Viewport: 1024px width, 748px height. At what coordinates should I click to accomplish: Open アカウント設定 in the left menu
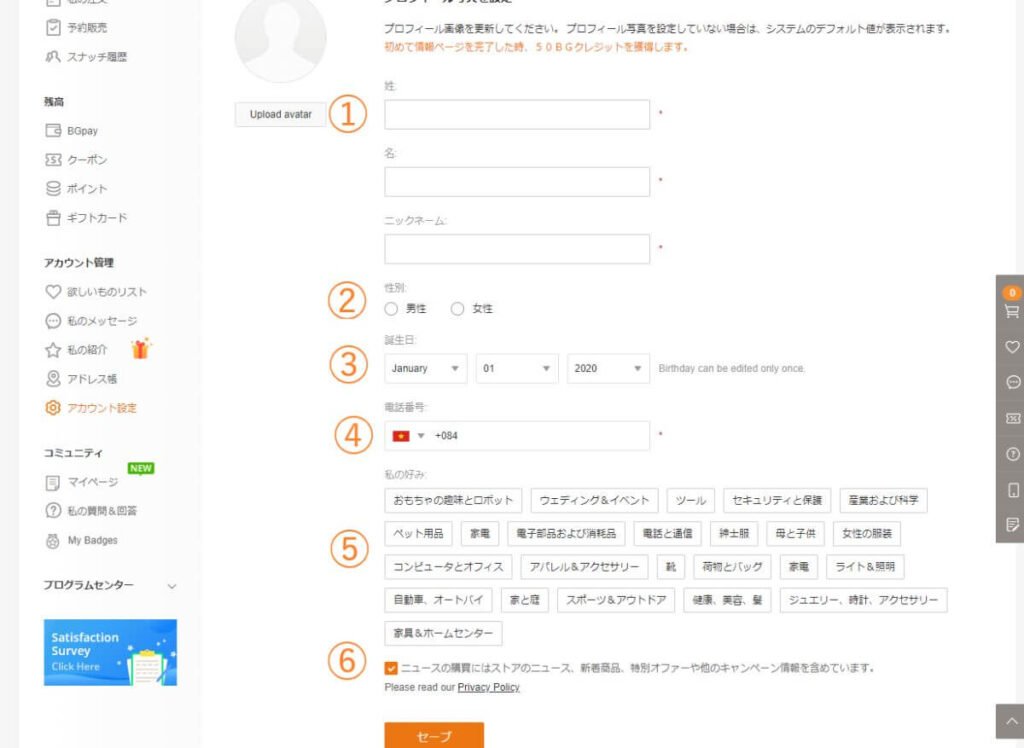coord(101,408)
